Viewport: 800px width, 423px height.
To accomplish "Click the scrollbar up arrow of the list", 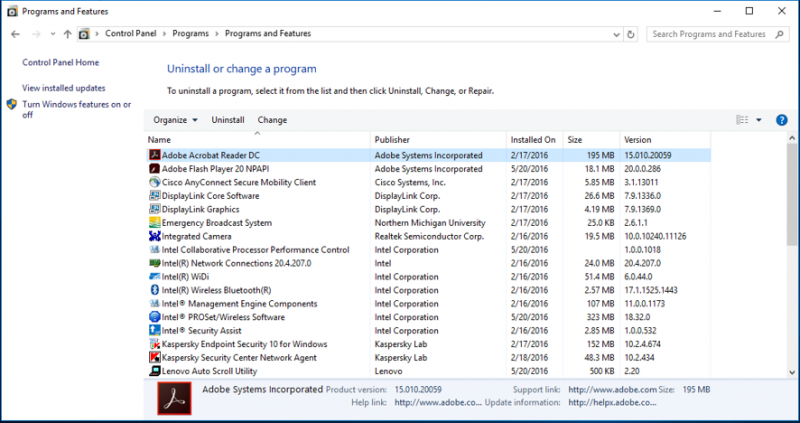I will 792,138.
